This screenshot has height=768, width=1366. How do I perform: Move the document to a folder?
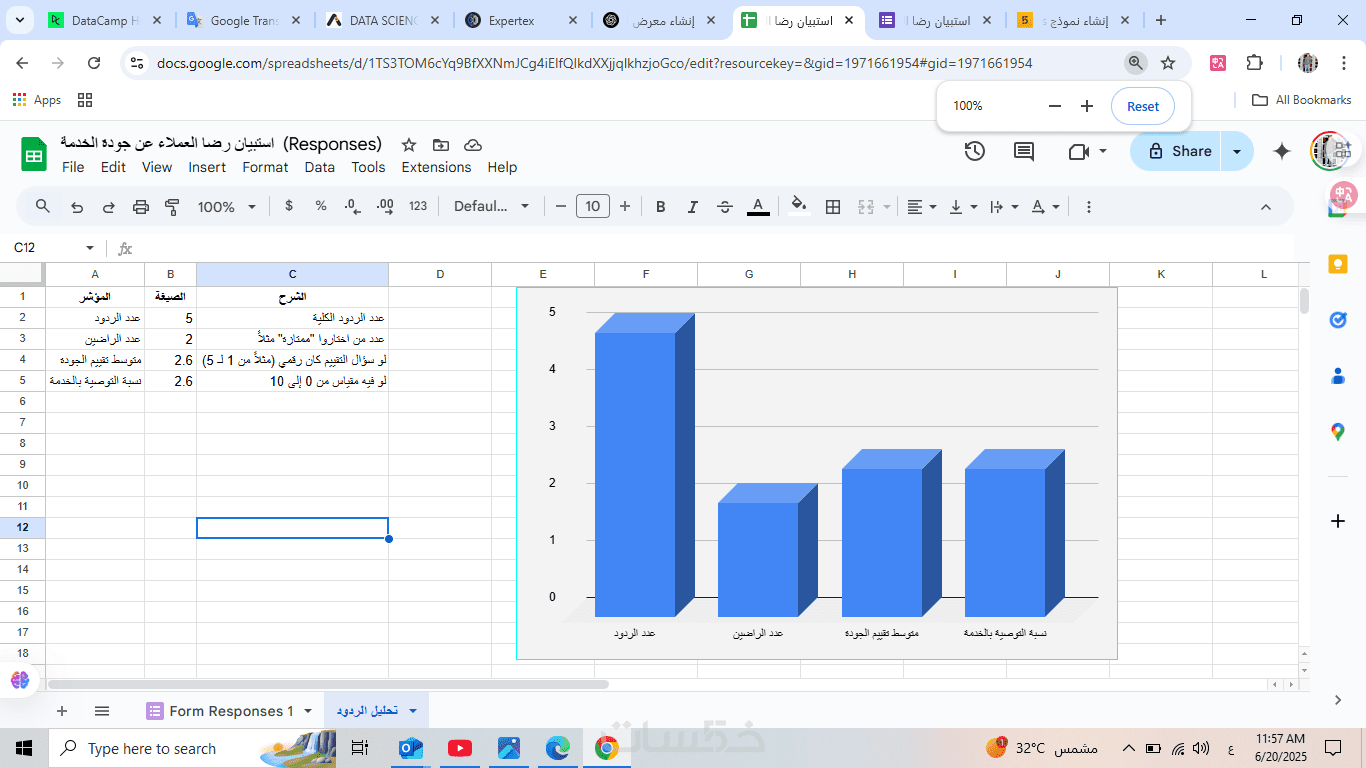tap(441, 145)
